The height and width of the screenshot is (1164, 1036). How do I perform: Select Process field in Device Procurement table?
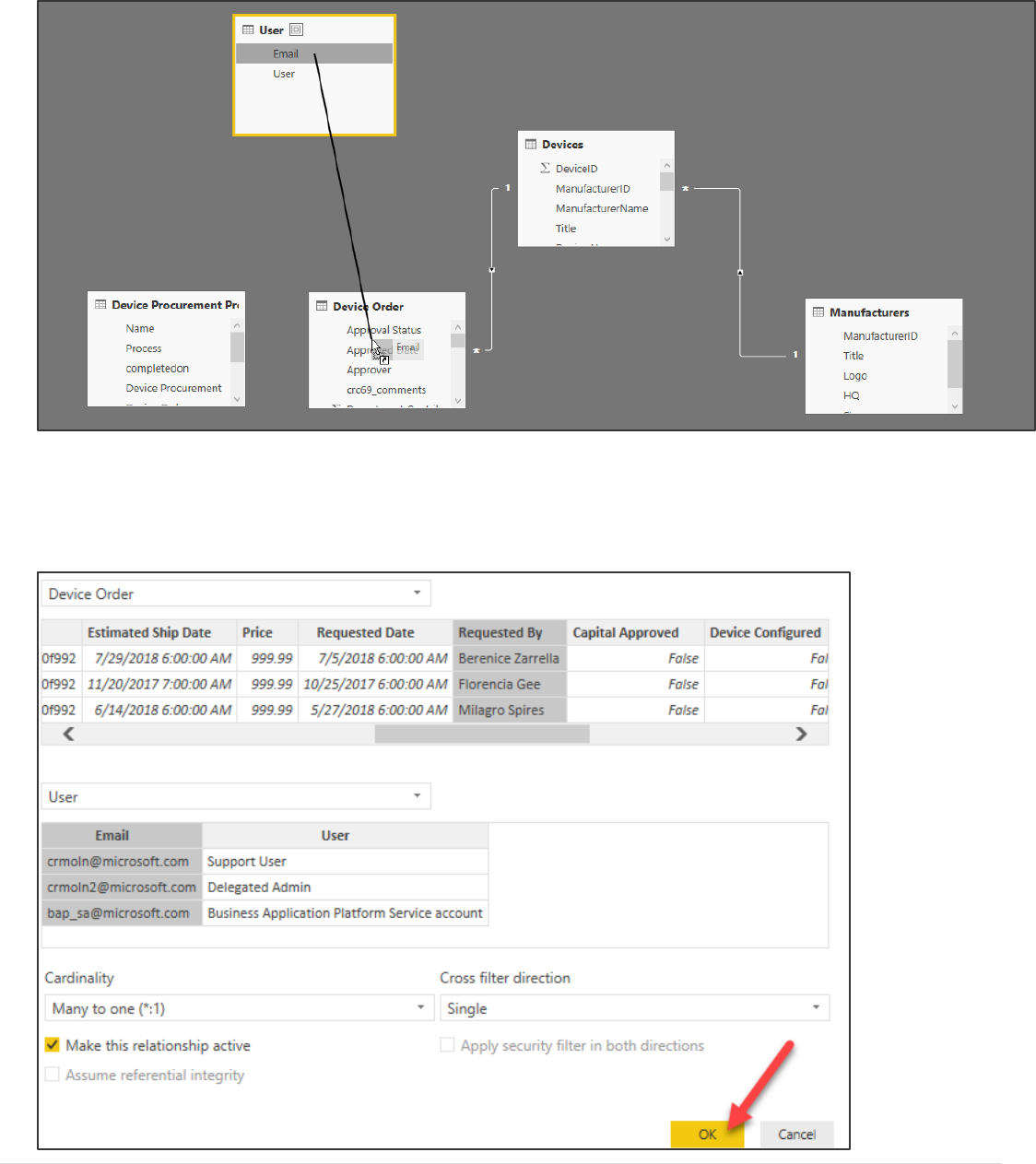[x=144, y=348]
